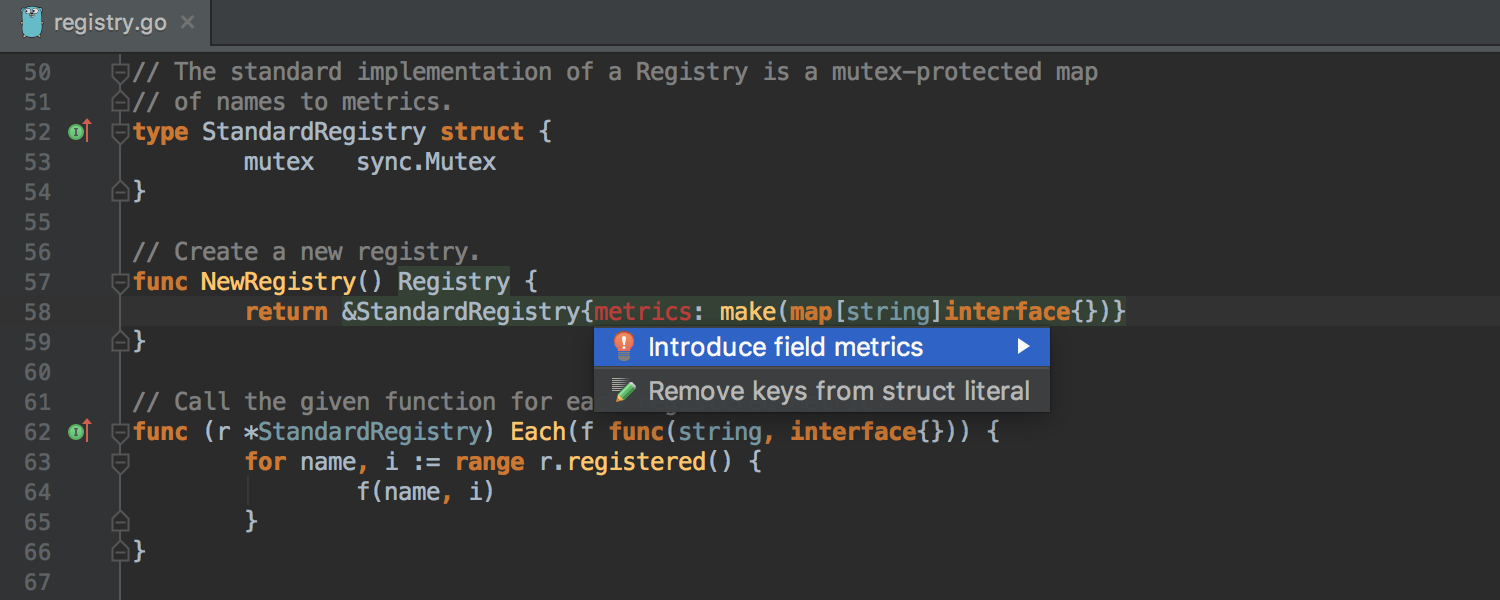Close the registry.go editor tab
1500x600 pixels.
(x=186, y=23)
